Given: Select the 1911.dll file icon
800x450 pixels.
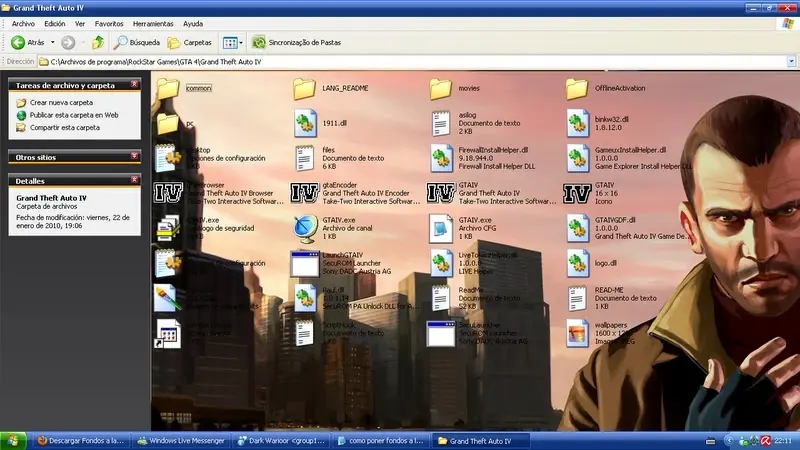Looking at the screenshot, I should [x=305, y=123].
